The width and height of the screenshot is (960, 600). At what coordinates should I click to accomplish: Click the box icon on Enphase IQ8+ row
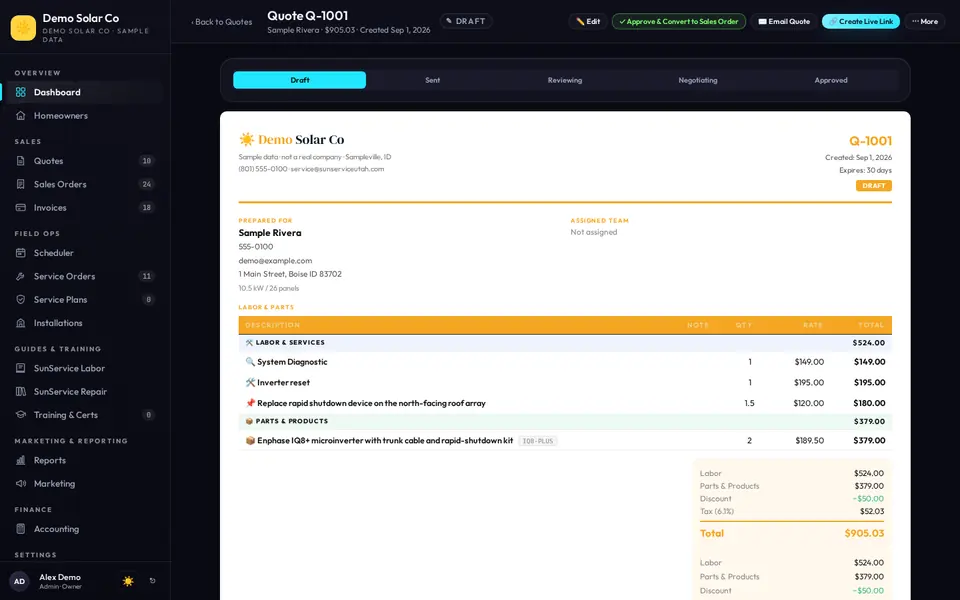click(x=250, y=440)
